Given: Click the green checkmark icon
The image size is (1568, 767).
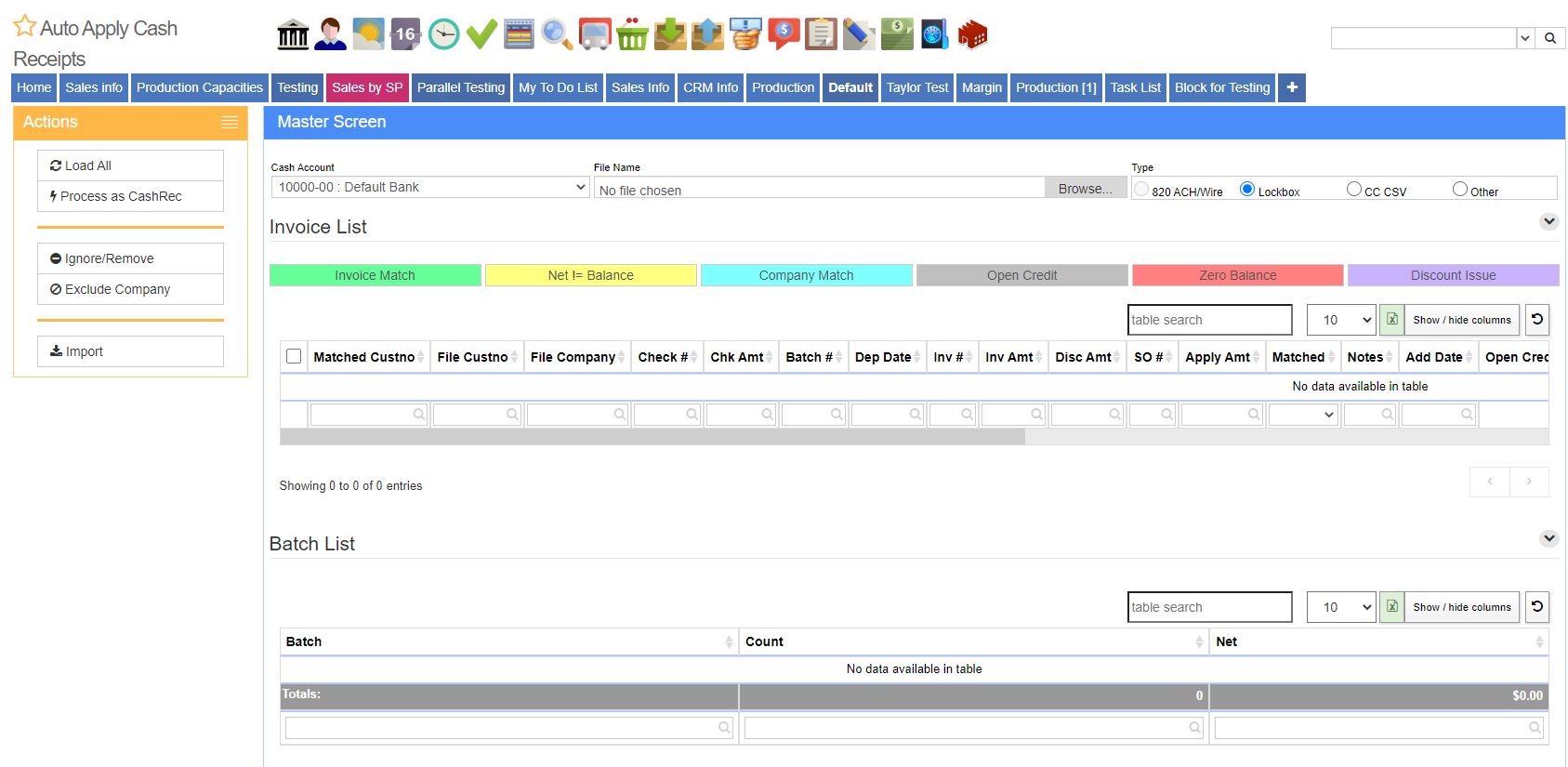Looking at the screenshot, I should (481, 35).
